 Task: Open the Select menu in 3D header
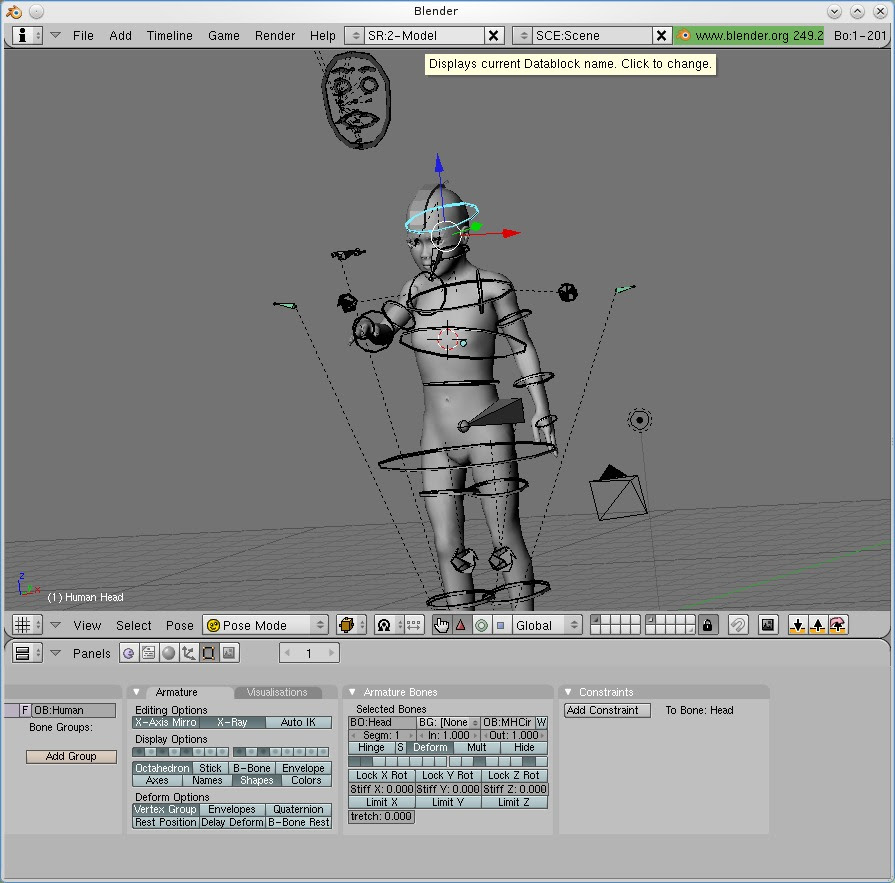(x=134, y=626)
